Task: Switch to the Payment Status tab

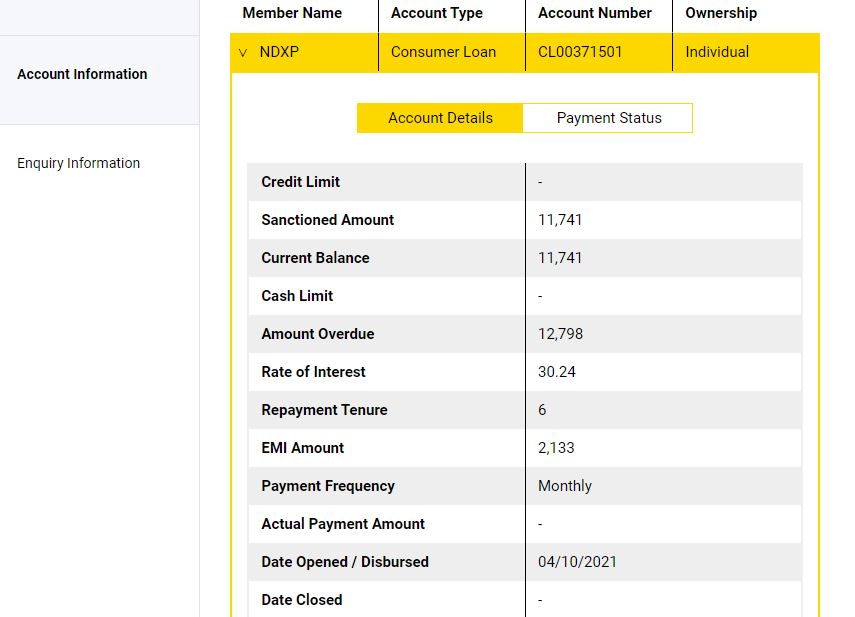Action: [x=608, y=118]
